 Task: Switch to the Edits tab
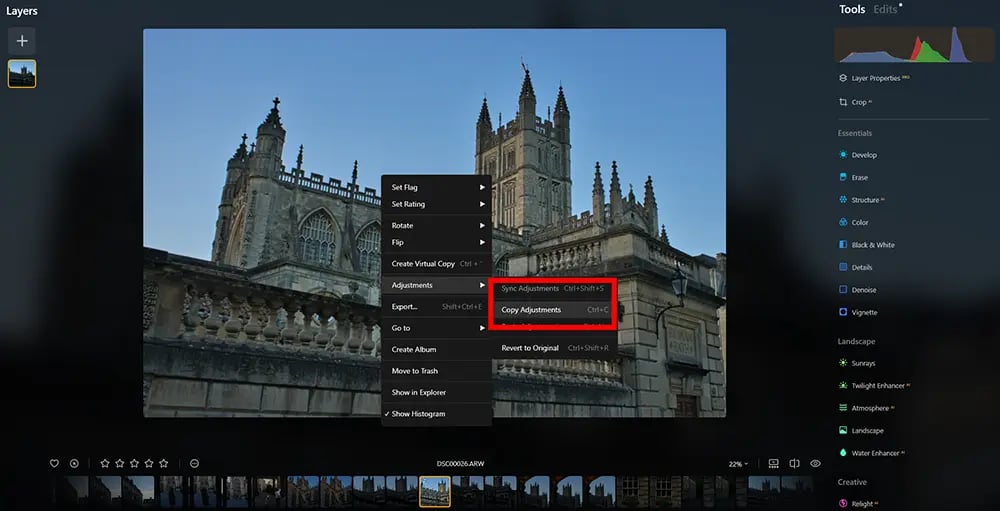[885, 9]
